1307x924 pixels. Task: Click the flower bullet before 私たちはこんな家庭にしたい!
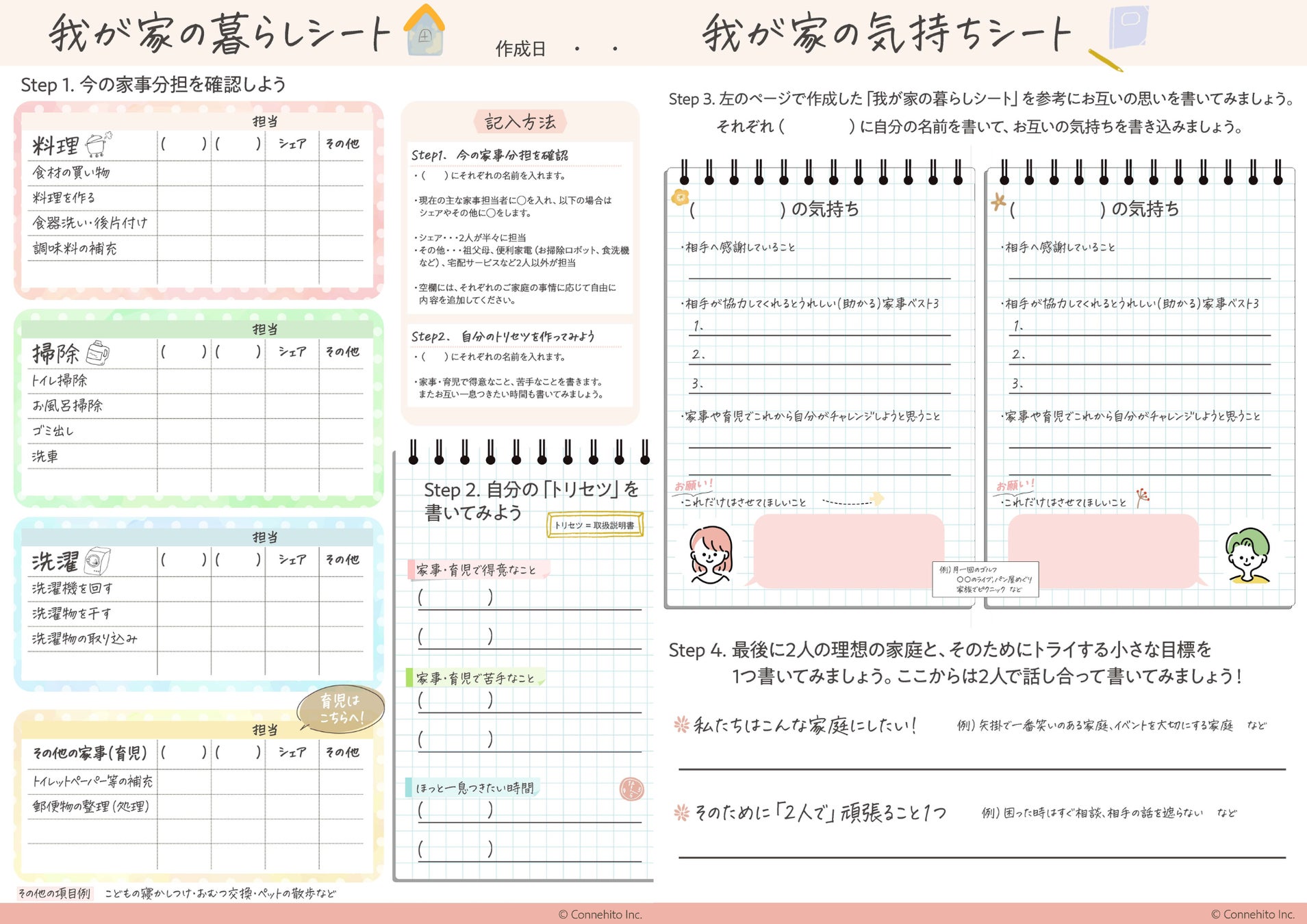pyautogui.click(x=681, y=724)
